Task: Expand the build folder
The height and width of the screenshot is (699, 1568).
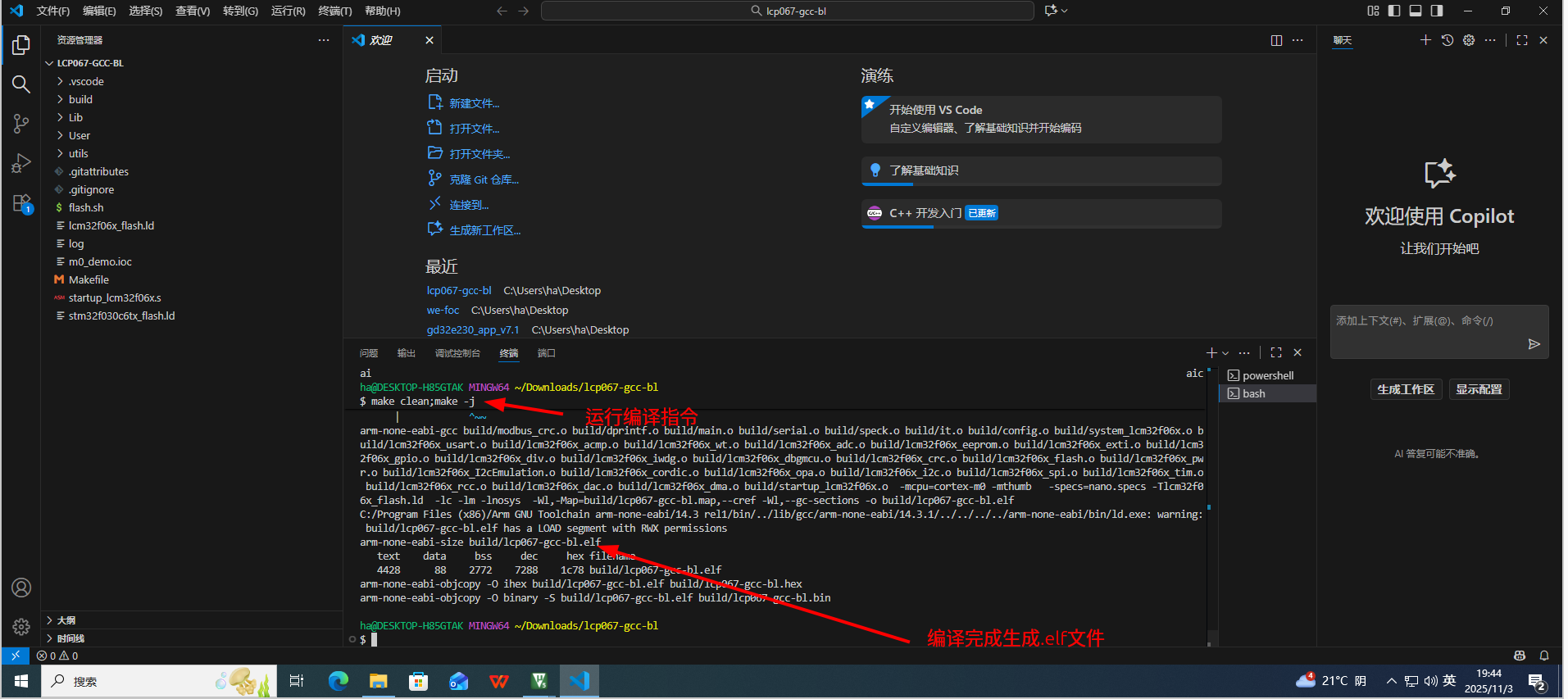Action: (80, 99)
